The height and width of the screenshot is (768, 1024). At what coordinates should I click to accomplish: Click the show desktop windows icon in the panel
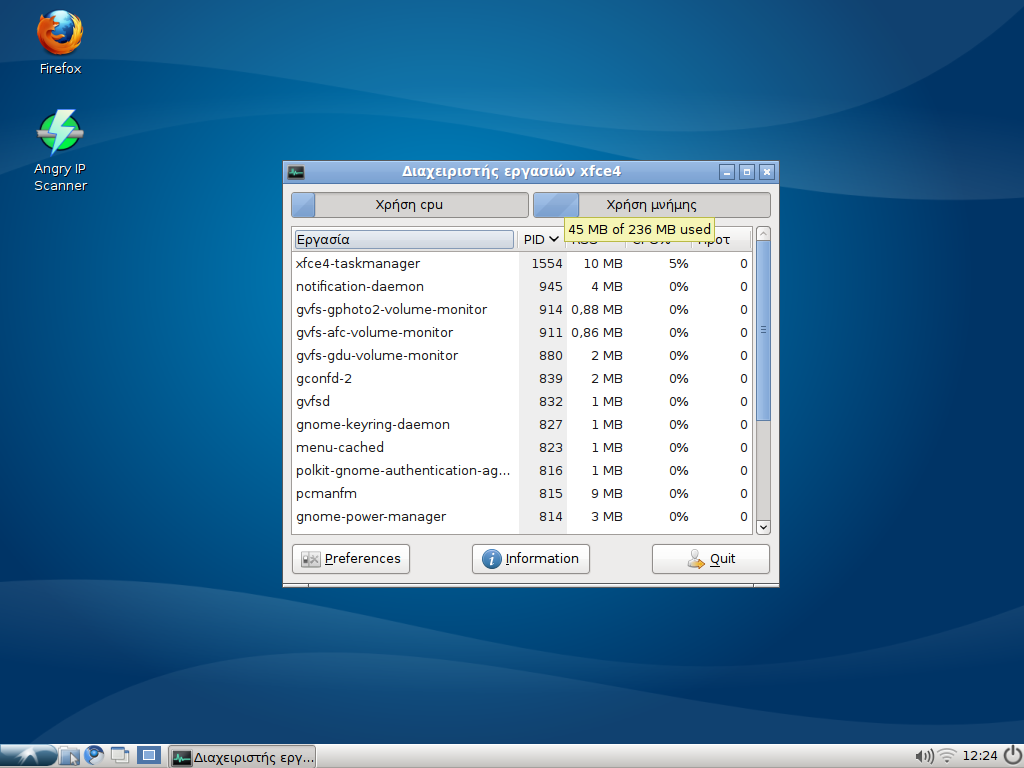point(121,756)
